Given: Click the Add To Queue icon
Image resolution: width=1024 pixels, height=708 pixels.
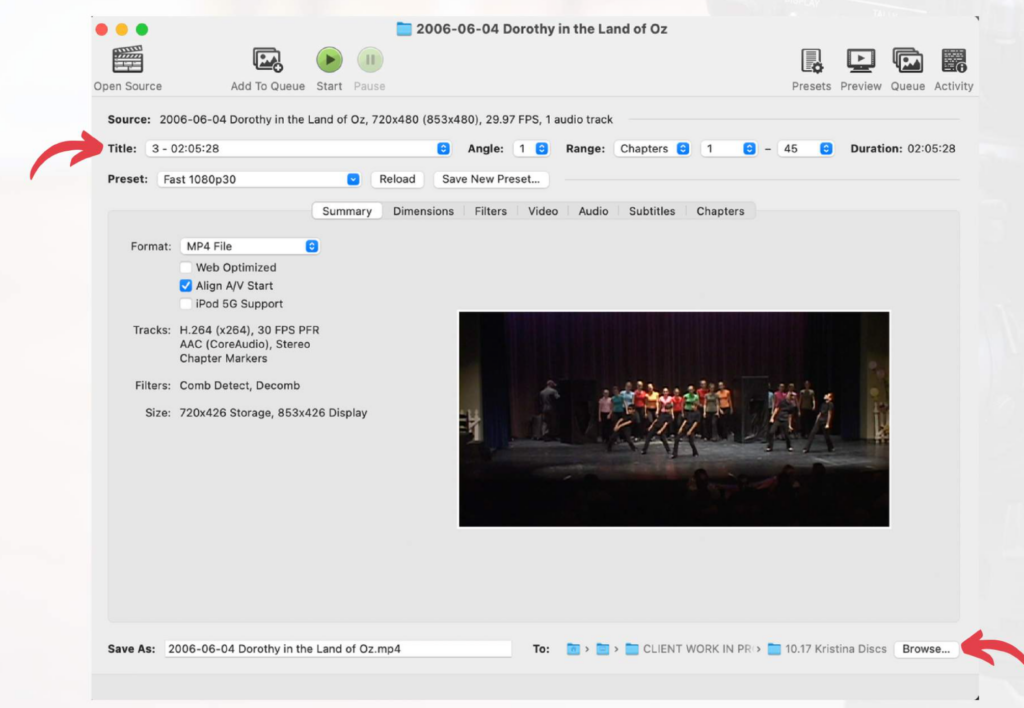Looking at the screenshot, I should click(266, 60).
